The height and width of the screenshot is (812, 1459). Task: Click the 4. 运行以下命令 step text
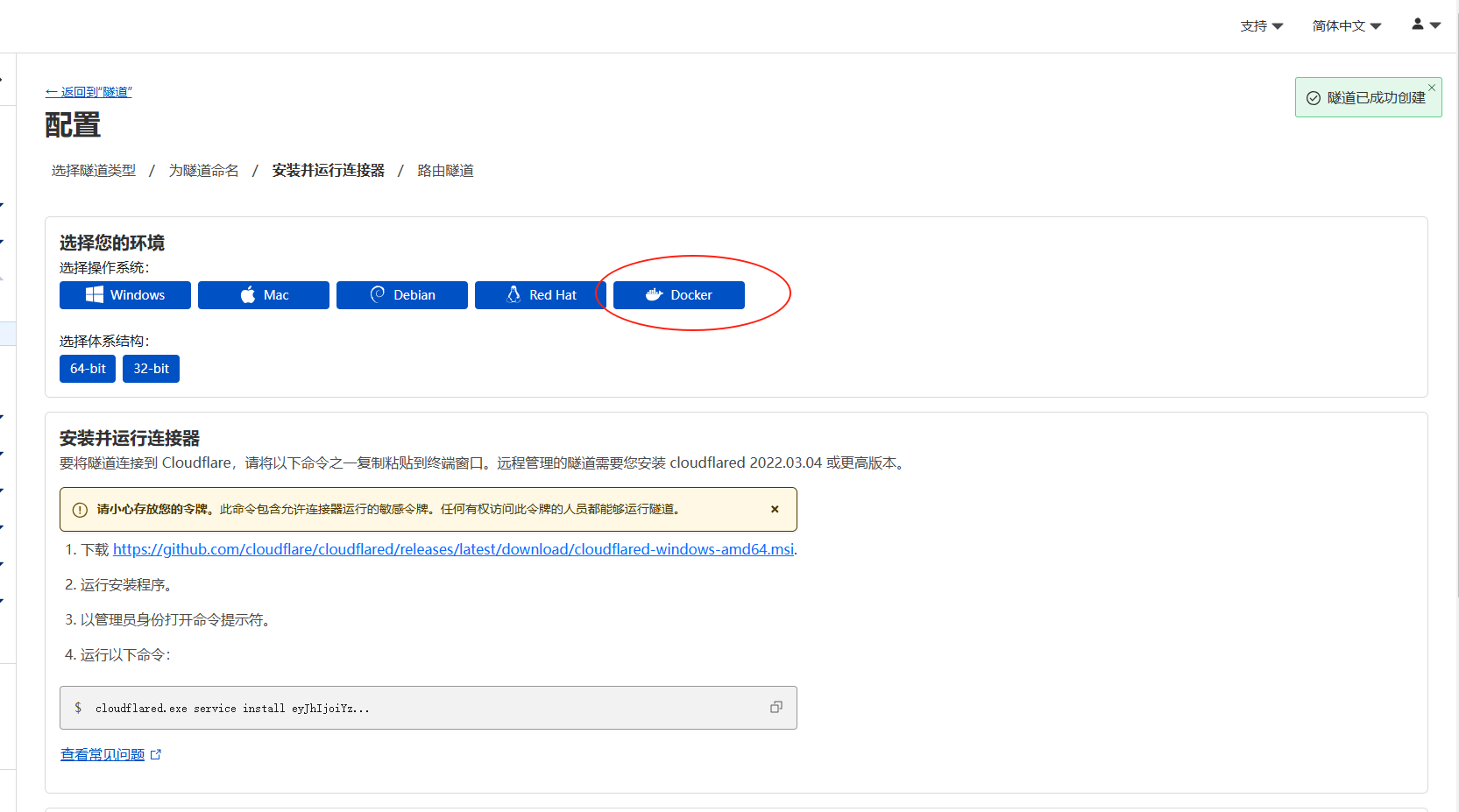[x=117, y=655]
